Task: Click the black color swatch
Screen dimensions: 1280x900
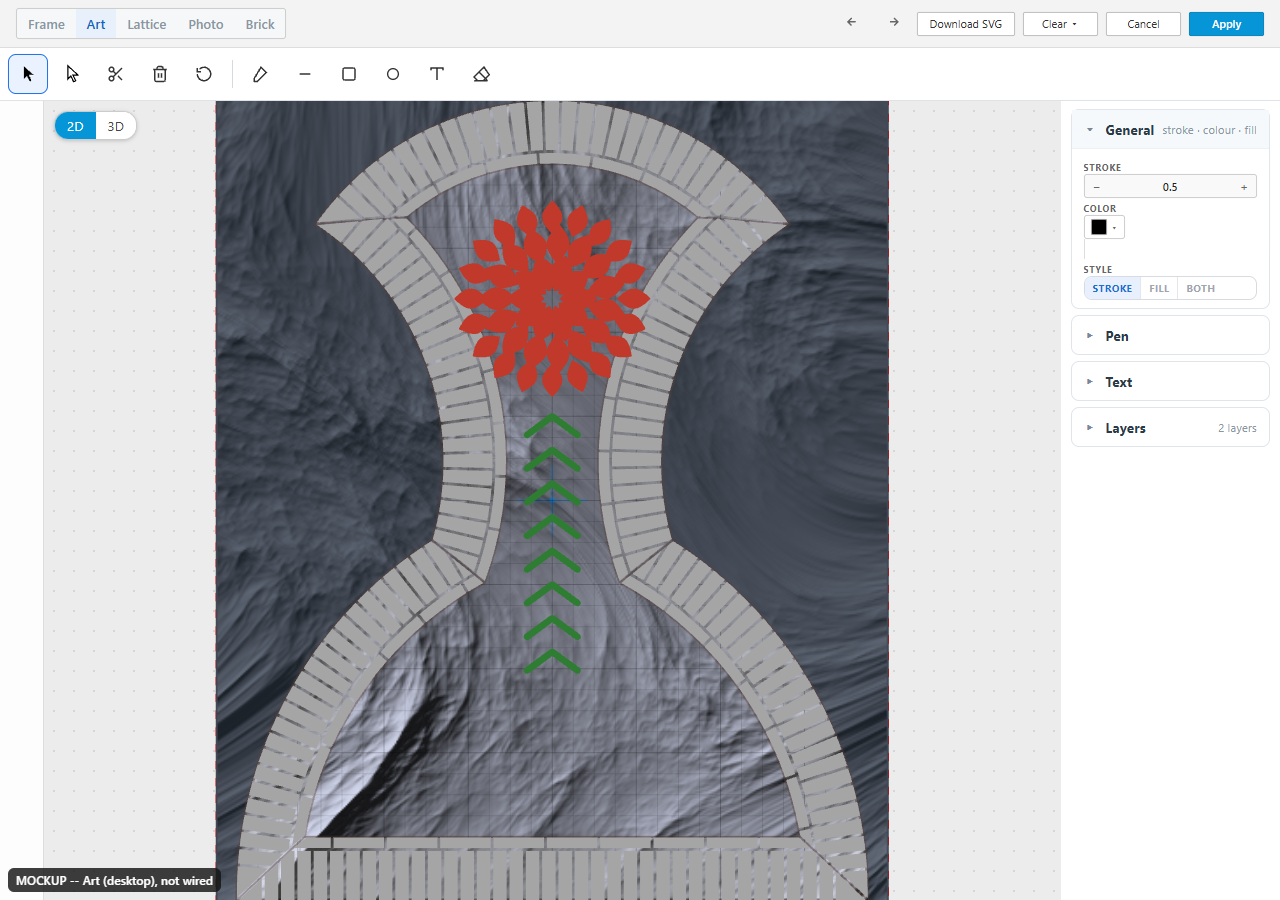Action: click(1099, 228)
